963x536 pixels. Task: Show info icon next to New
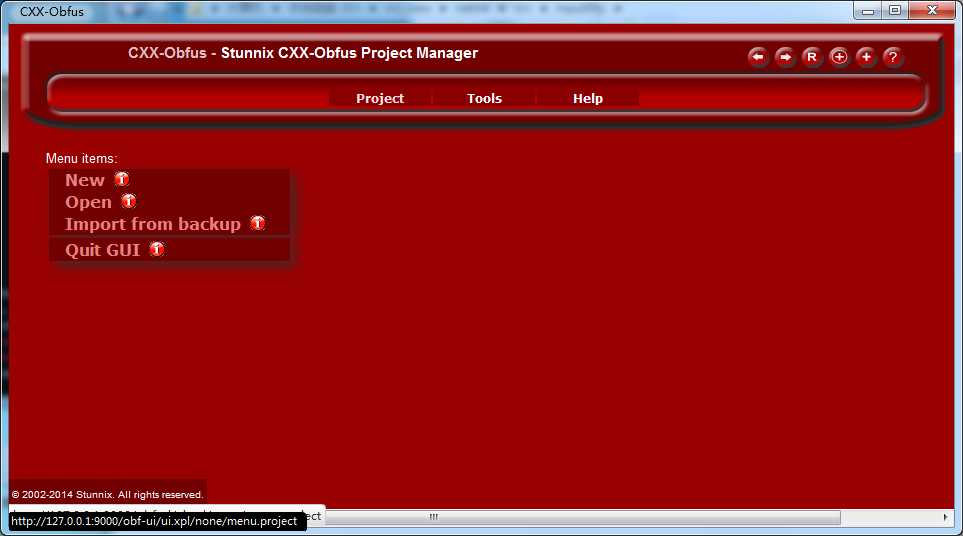pyautogui.click(x=122, y=179)
